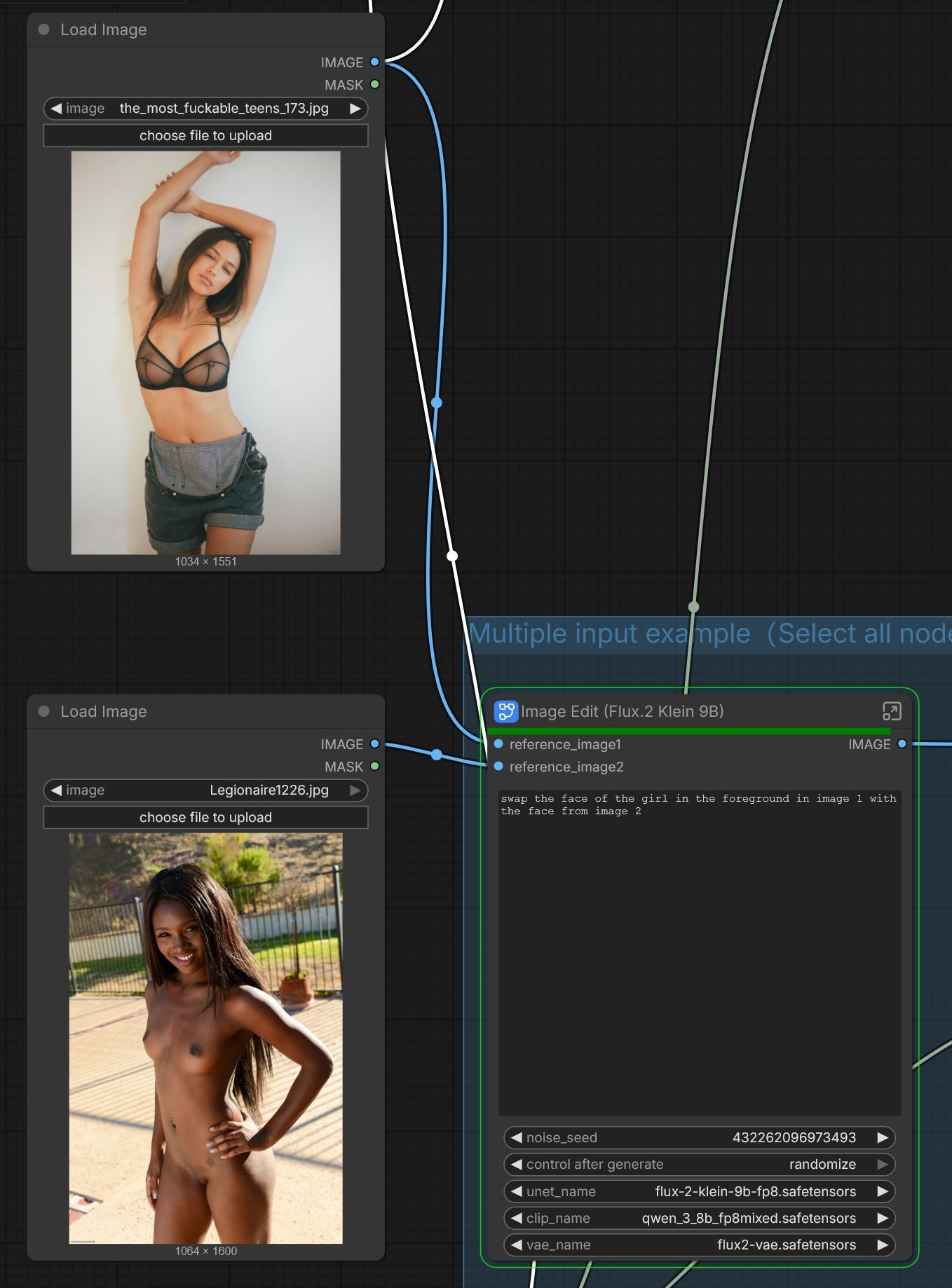The height and width of the screenshot is (1288, 952).
Task: Collapse the bottom Load Image node
Action: click(44, 711)
